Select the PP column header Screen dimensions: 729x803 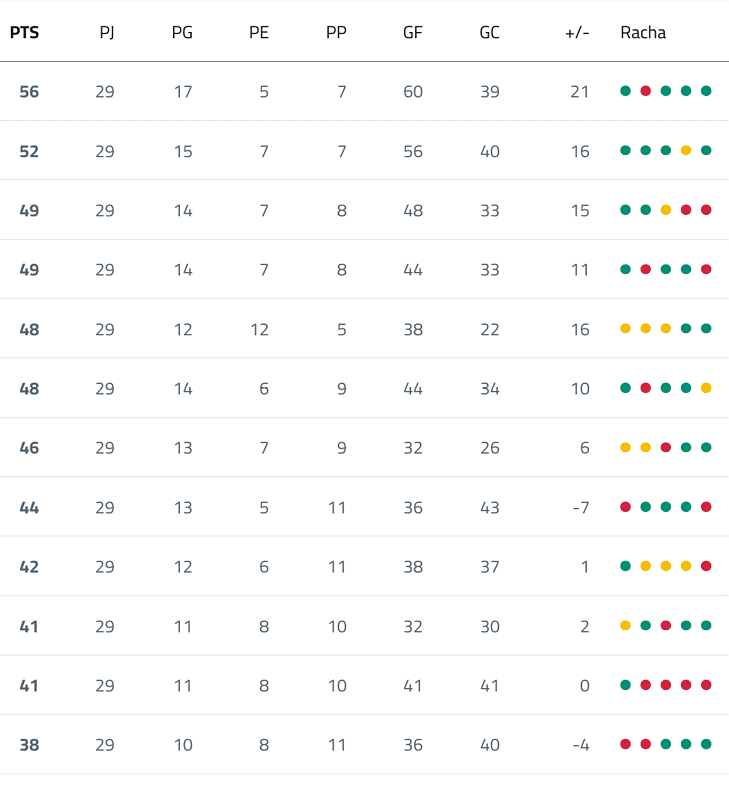pyautogui.click(x=336, y=32)
